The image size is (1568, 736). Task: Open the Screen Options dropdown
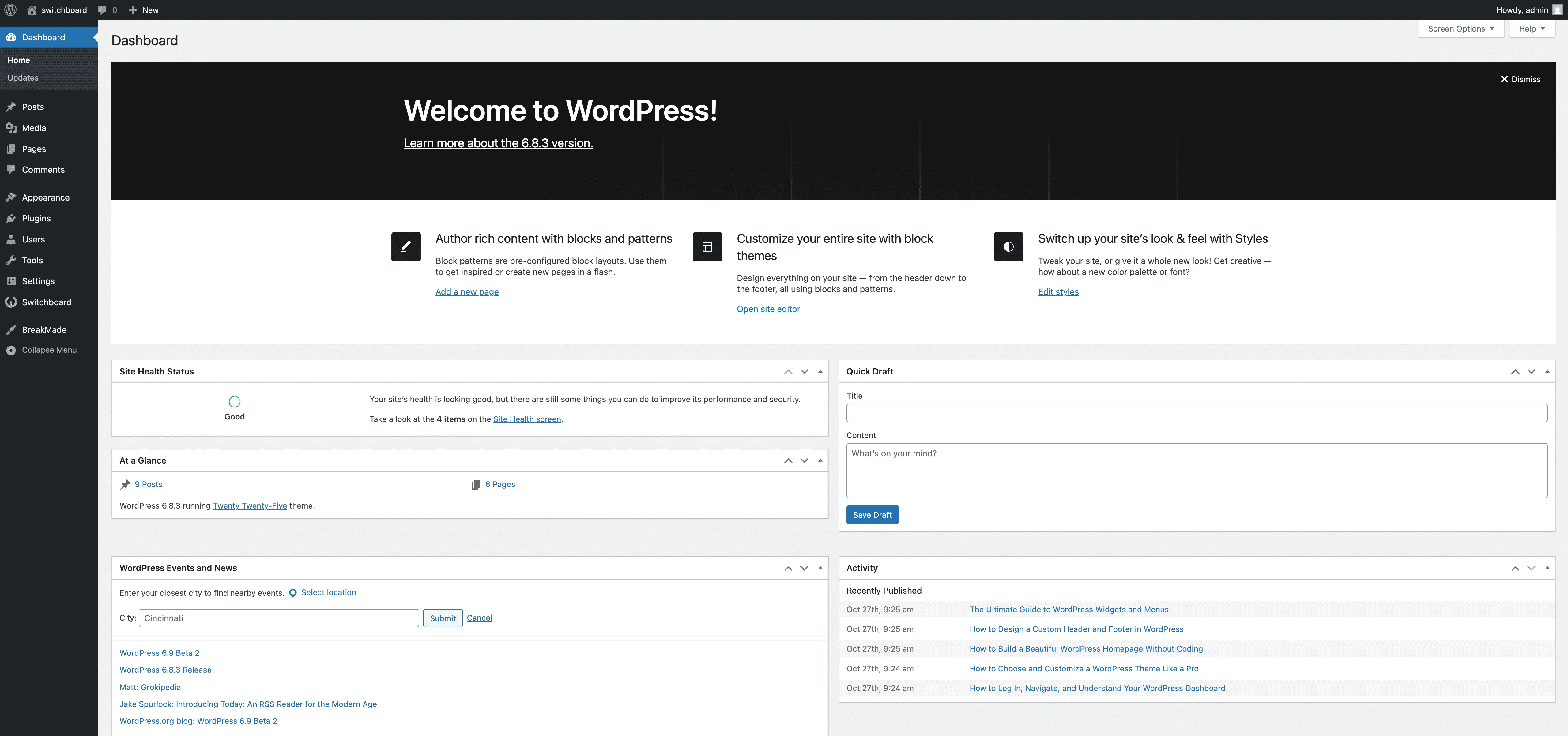point(1460,28)
